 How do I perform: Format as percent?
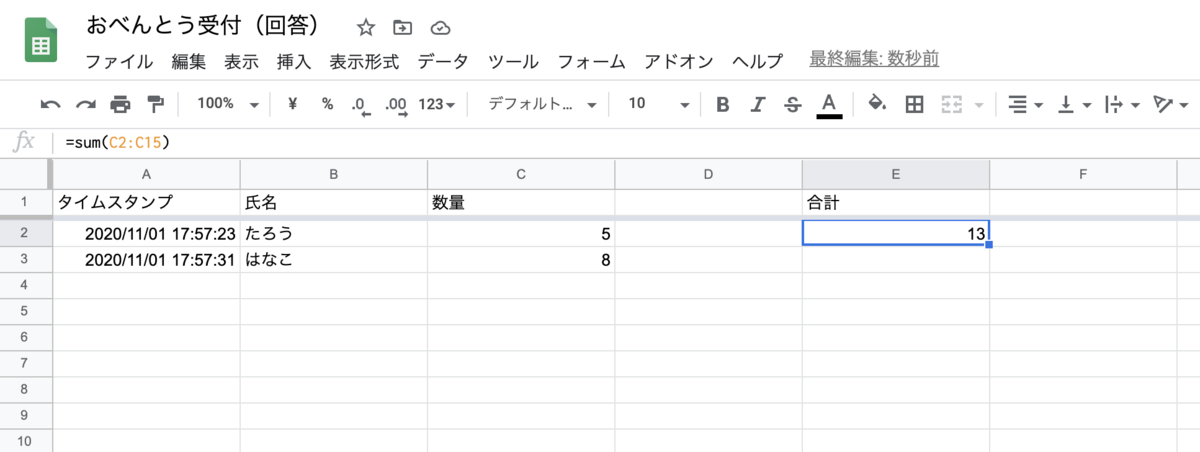tap(327, 104)
